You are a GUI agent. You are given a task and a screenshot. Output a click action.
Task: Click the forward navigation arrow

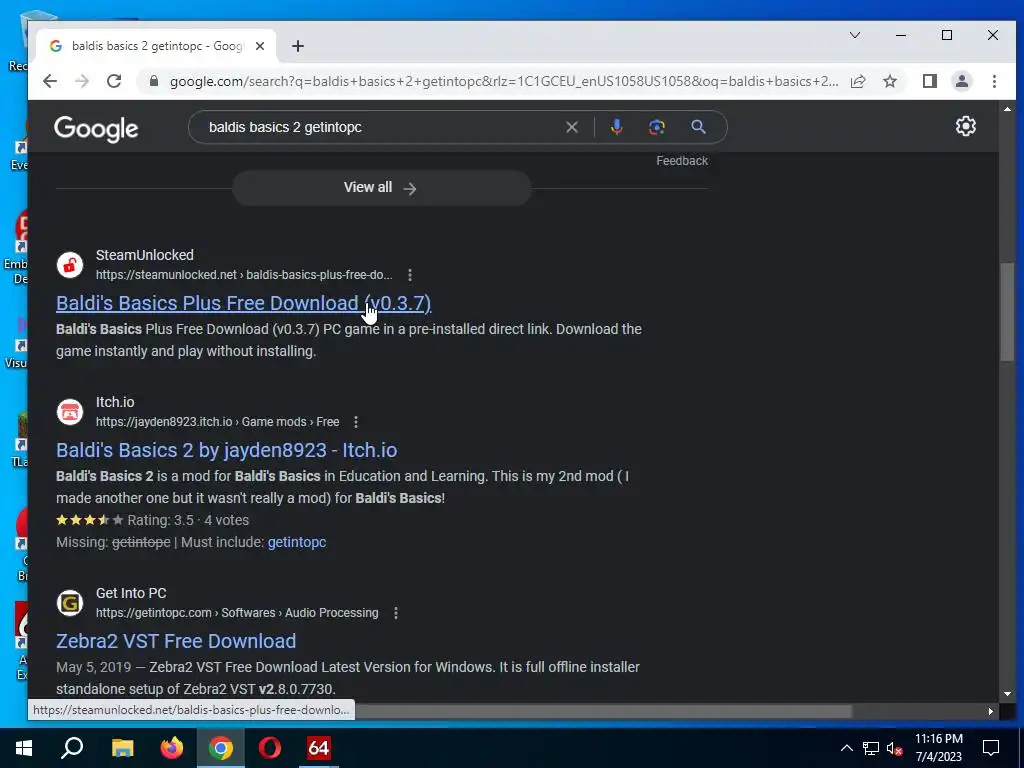tap(82, 81)
